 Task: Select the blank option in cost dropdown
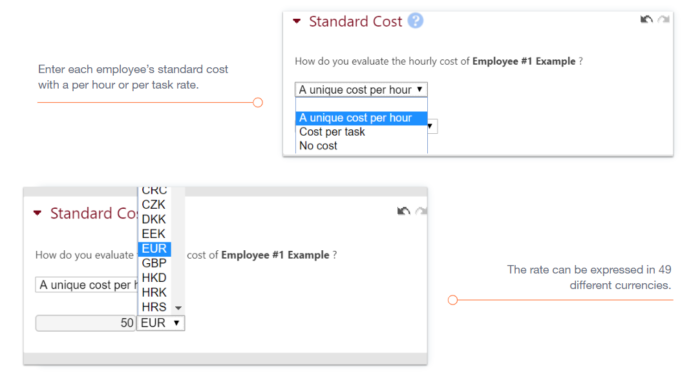point(361,105)
